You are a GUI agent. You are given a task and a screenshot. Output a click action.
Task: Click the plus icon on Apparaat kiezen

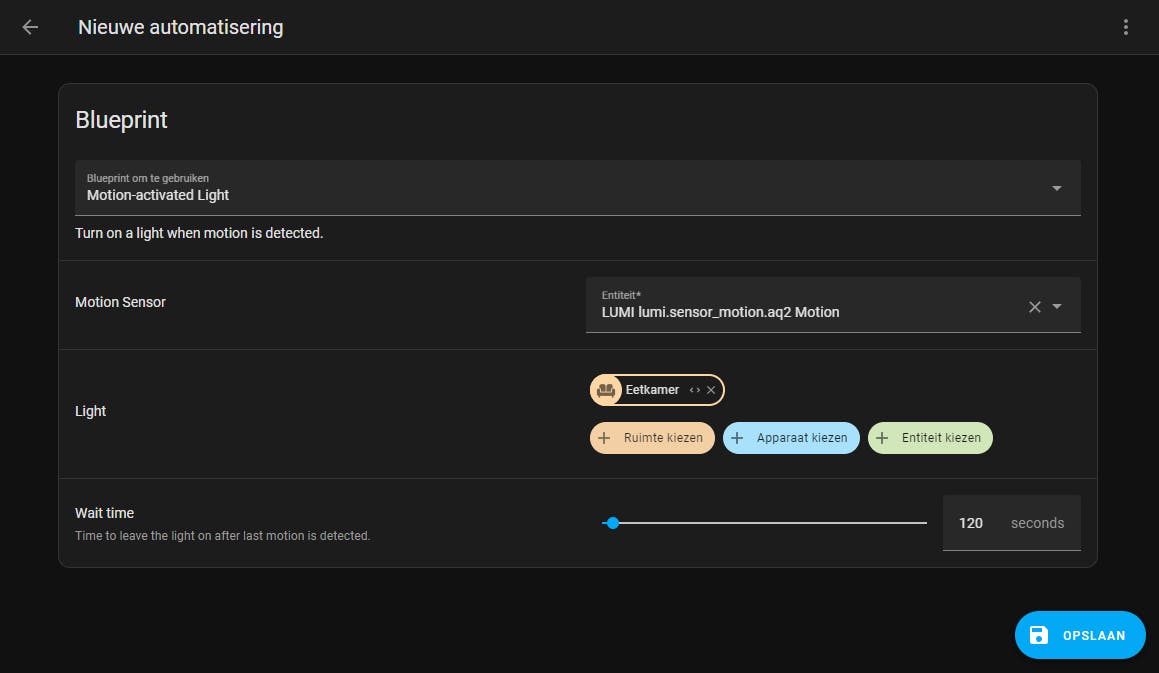tap(737, 438)
